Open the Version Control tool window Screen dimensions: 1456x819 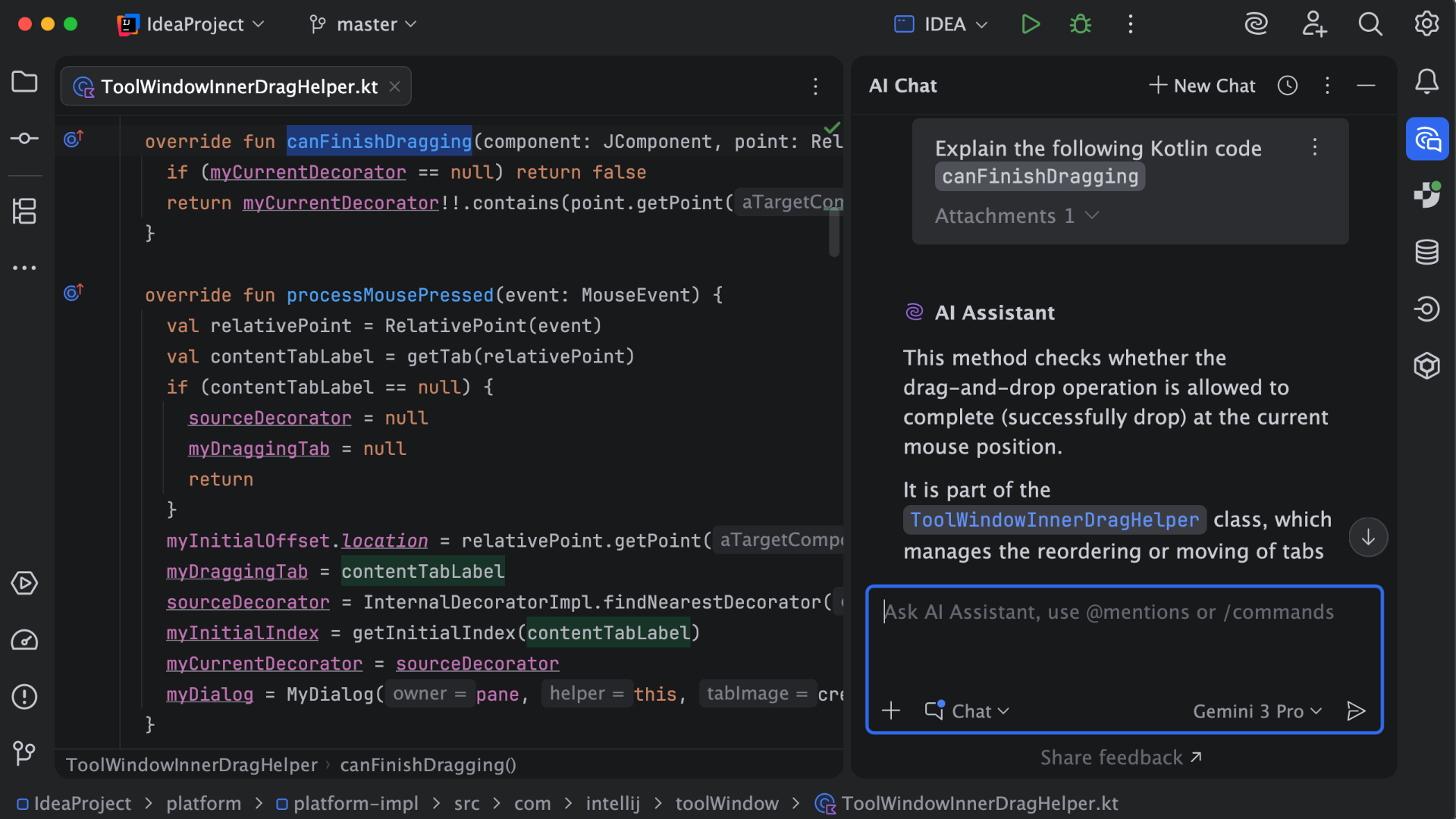click(x=24, y=753)
